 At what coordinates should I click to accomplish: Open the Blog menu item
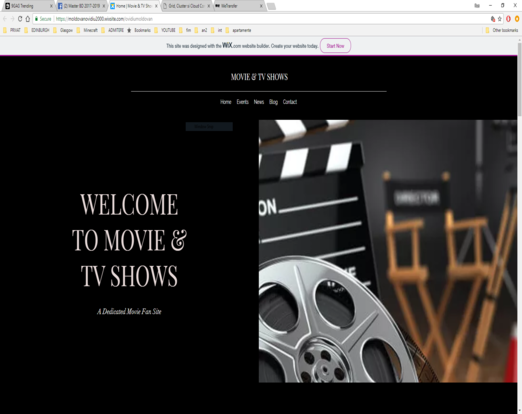point(273,102)
